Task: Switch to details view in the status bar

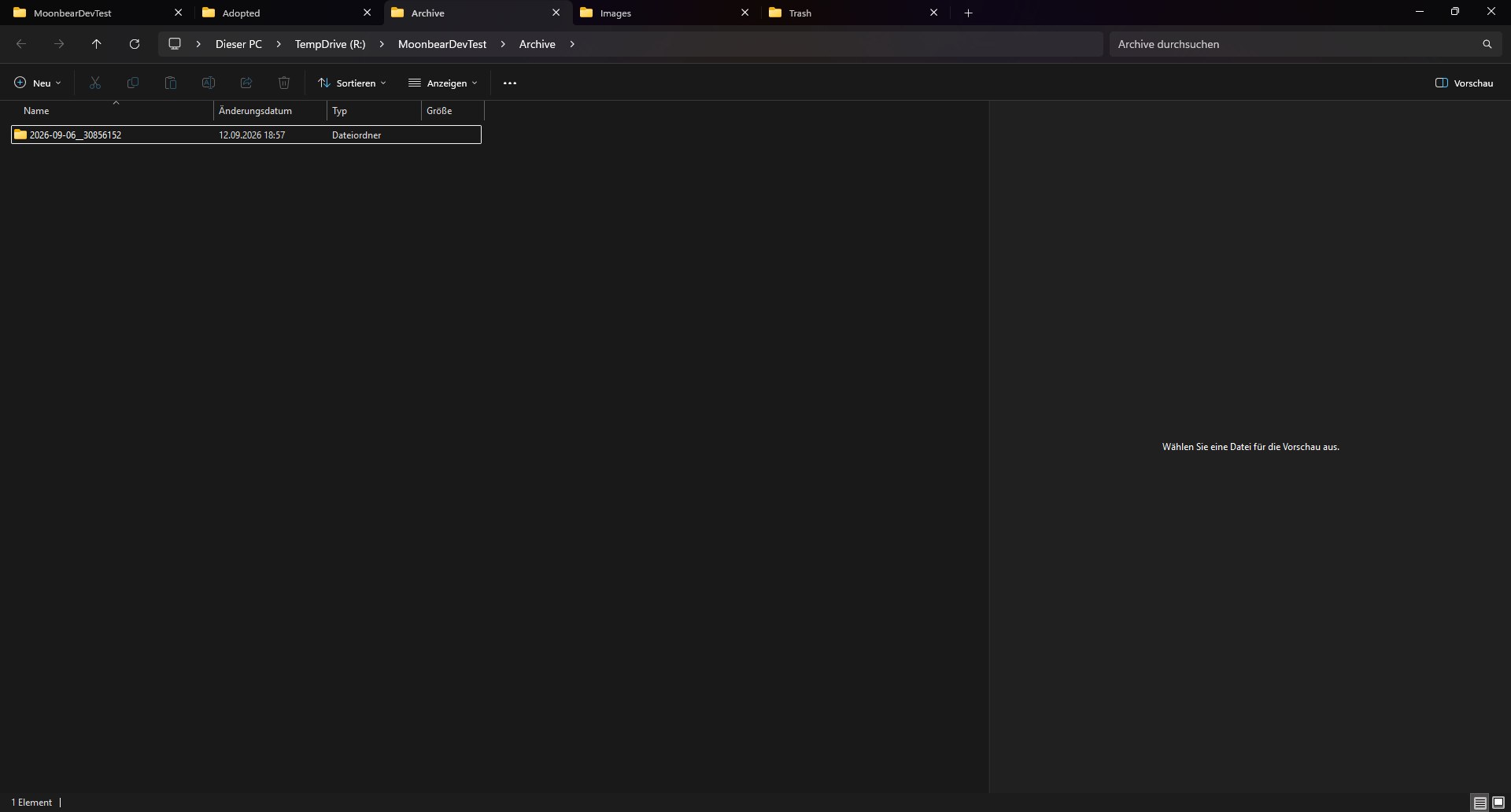Action: [1480, 803]
